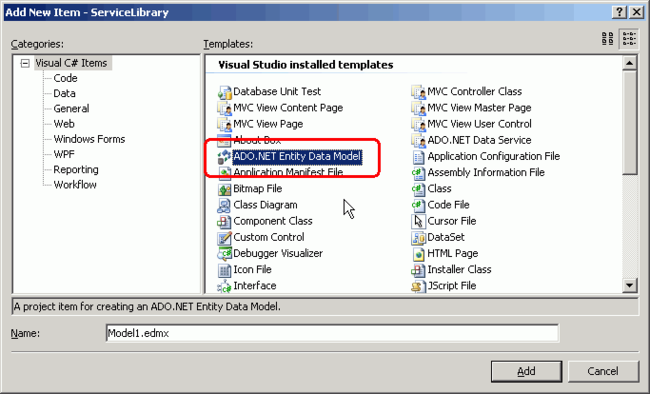Click the Debugger Visualizer template icon
This screenshot has height=394, width=650.
tap(224, 253)
